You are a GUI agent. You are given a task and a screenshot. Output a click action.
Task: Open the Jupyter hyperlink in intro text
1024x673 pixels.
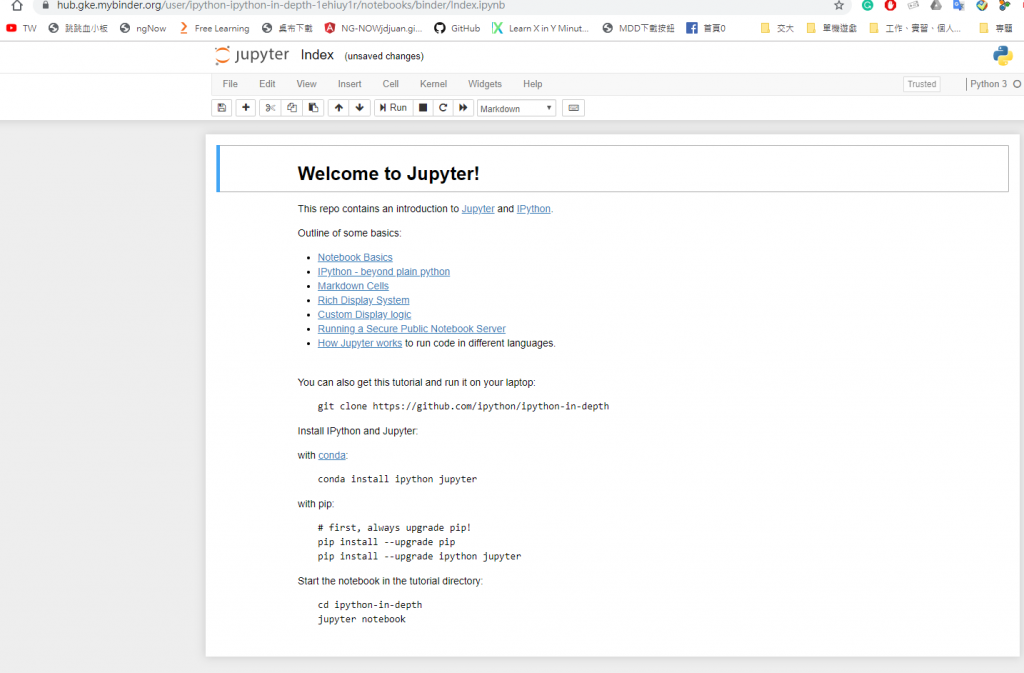tap(478, 209)
